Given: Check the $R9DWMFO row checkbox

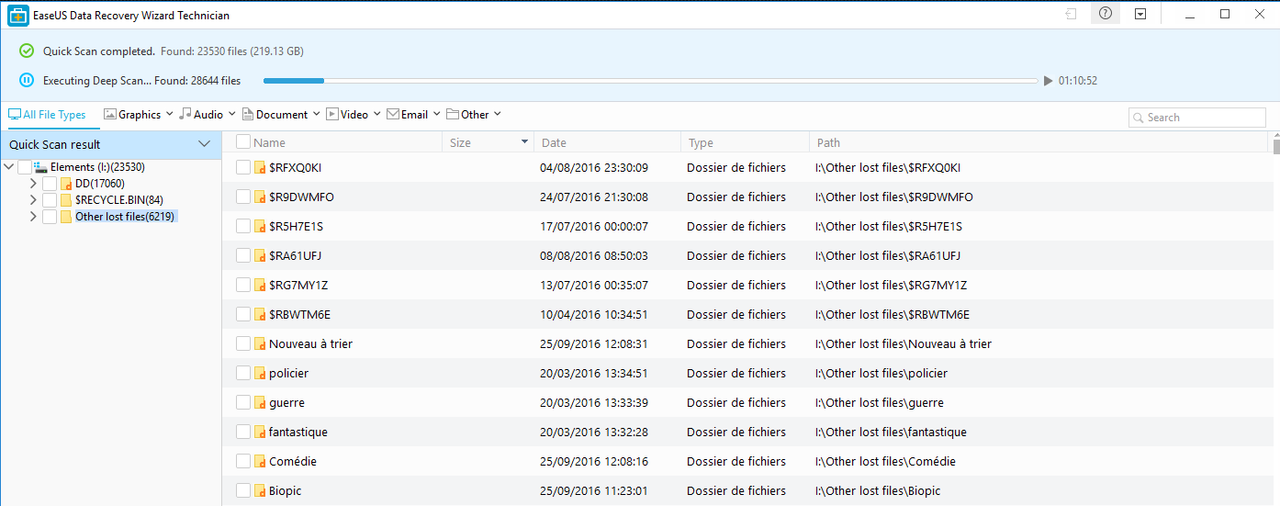Looking at the screenshot, I should tap(244, 197).
